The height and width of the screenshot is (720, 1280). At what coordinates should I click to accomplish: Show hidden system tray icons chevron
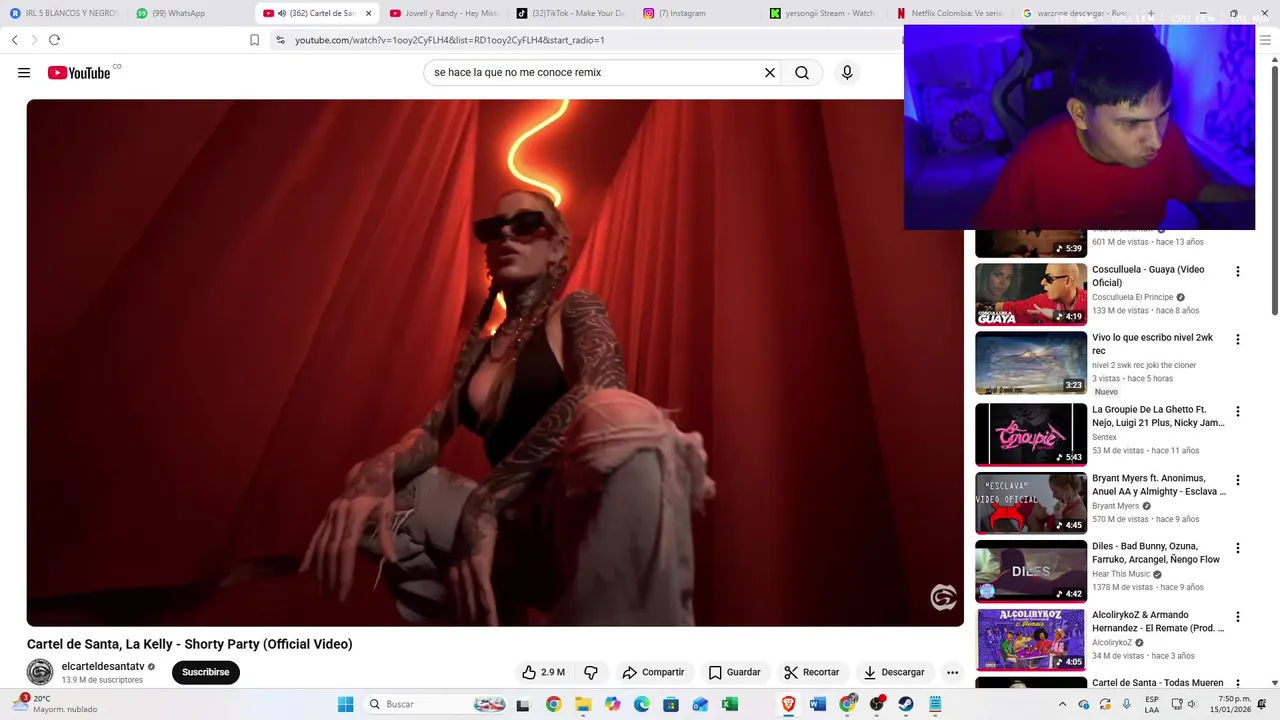point(1063,704)
